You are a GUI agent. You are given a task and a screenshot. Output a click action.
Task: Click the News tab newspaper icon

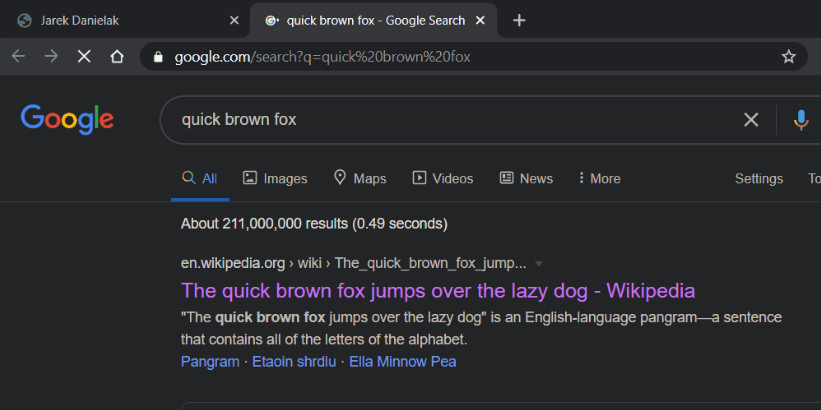click(x=506, y=178)
